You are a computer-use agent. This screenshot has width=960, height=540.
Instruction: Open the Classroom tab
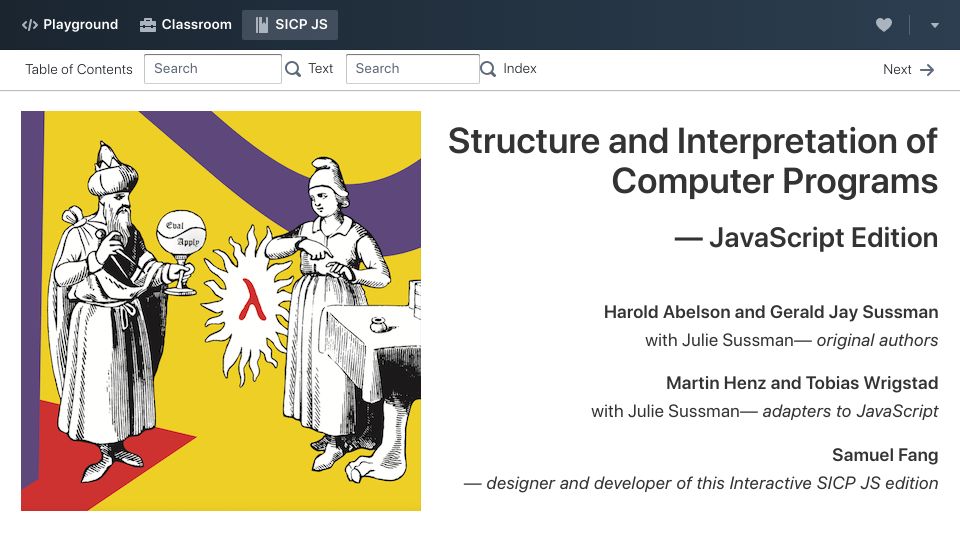186,24
